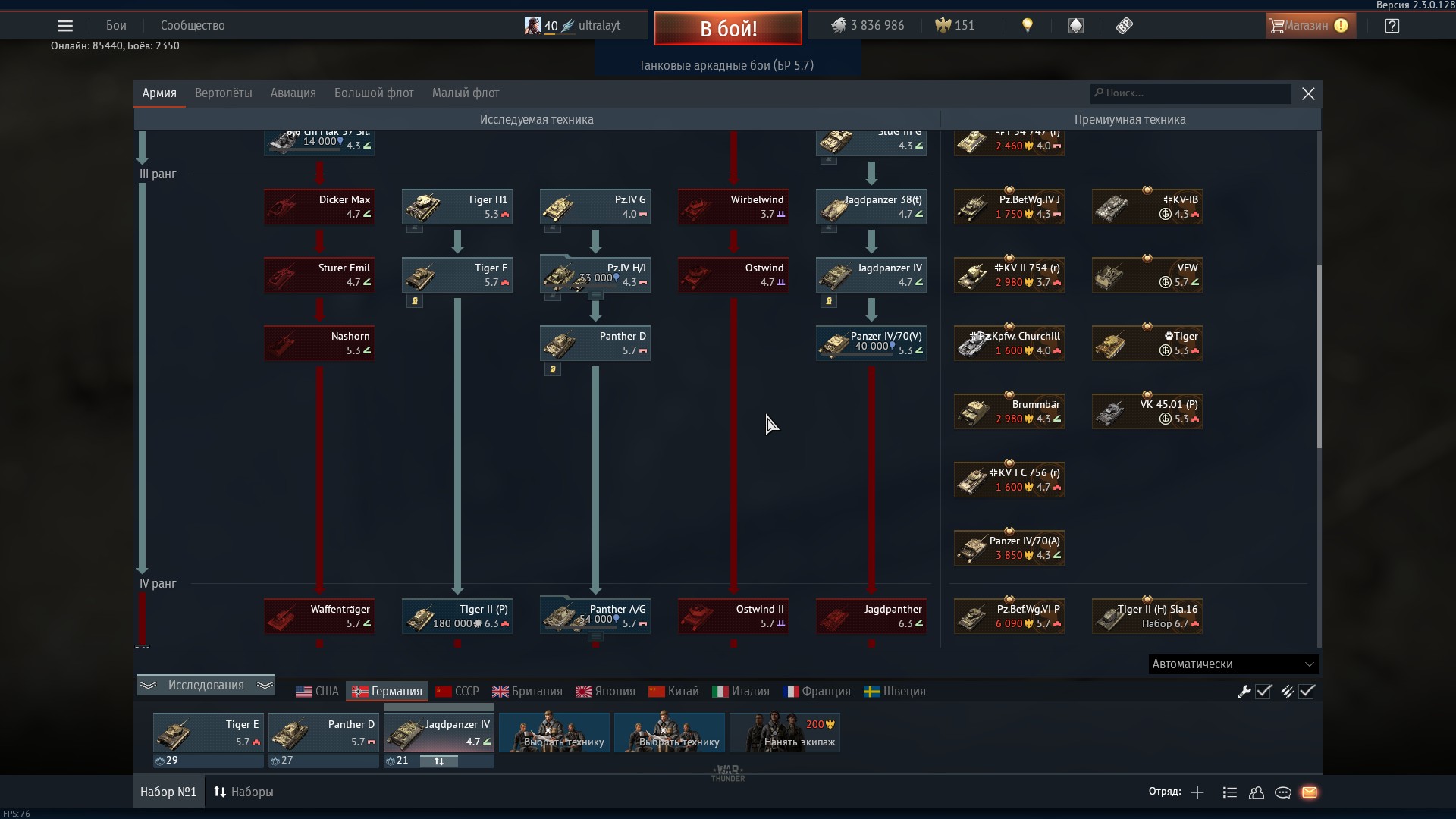The height and width of the screenshot is (819, 1456).
Task: Close the research tree window
Action: (1308, 93)
